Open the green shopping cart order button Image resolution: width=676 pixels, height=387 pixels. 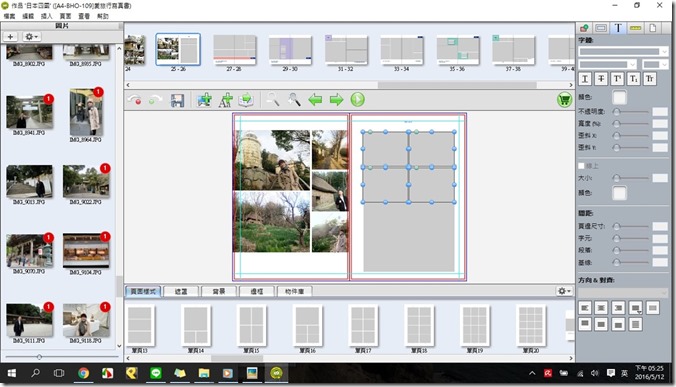564,100
